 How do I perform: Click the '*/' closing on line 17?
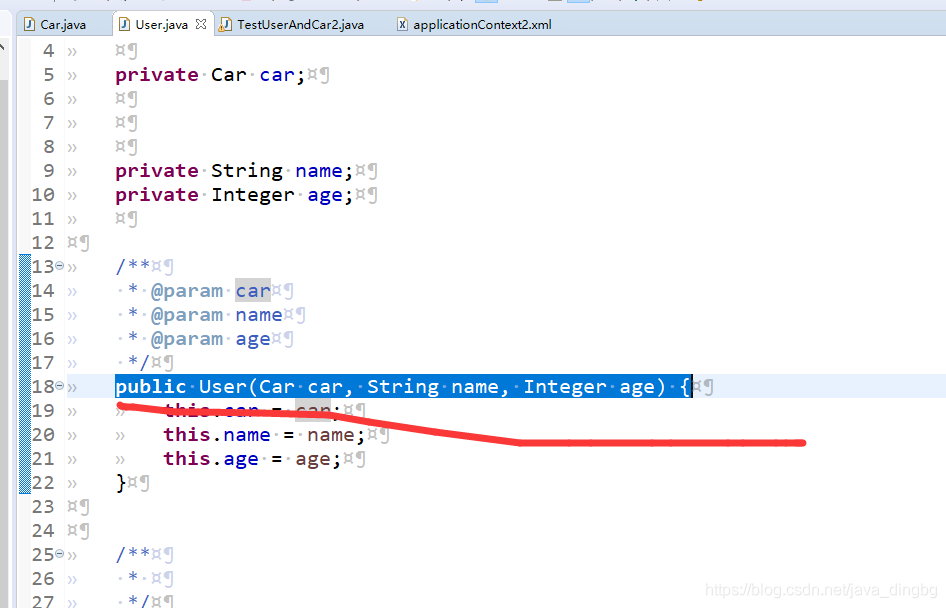(x=139, y=362)
